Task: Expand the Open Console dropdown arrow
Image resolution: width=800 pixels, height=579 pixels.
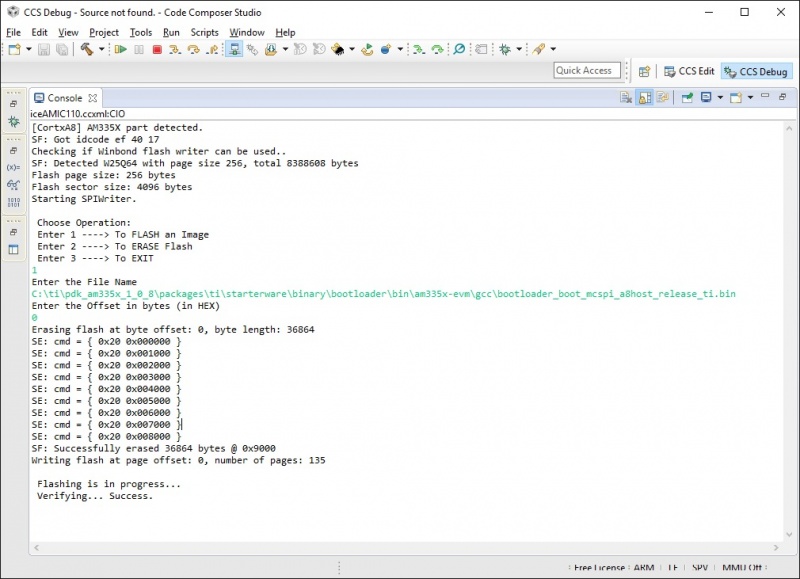Action: coord(750,98)
